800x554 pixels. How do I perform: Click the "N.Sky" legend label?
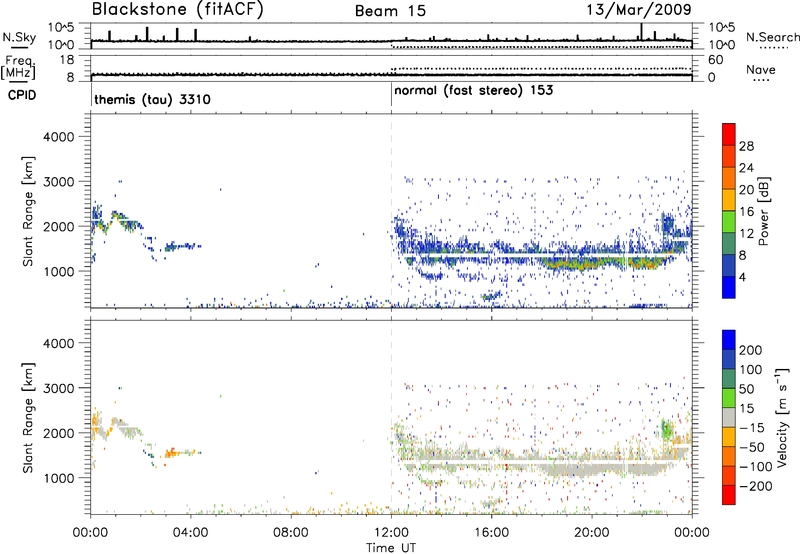[x=19, y=37]
